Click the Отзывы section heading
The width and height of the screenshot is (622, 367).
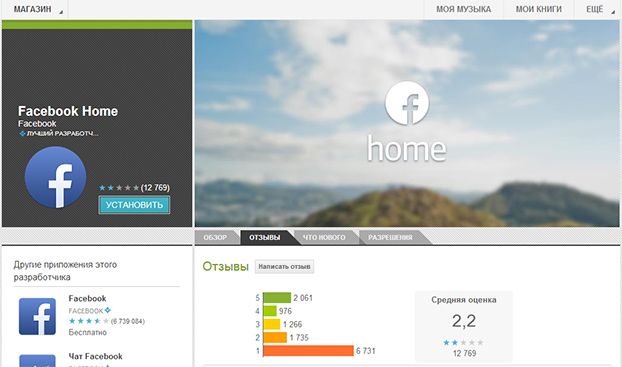pos(225,266)
